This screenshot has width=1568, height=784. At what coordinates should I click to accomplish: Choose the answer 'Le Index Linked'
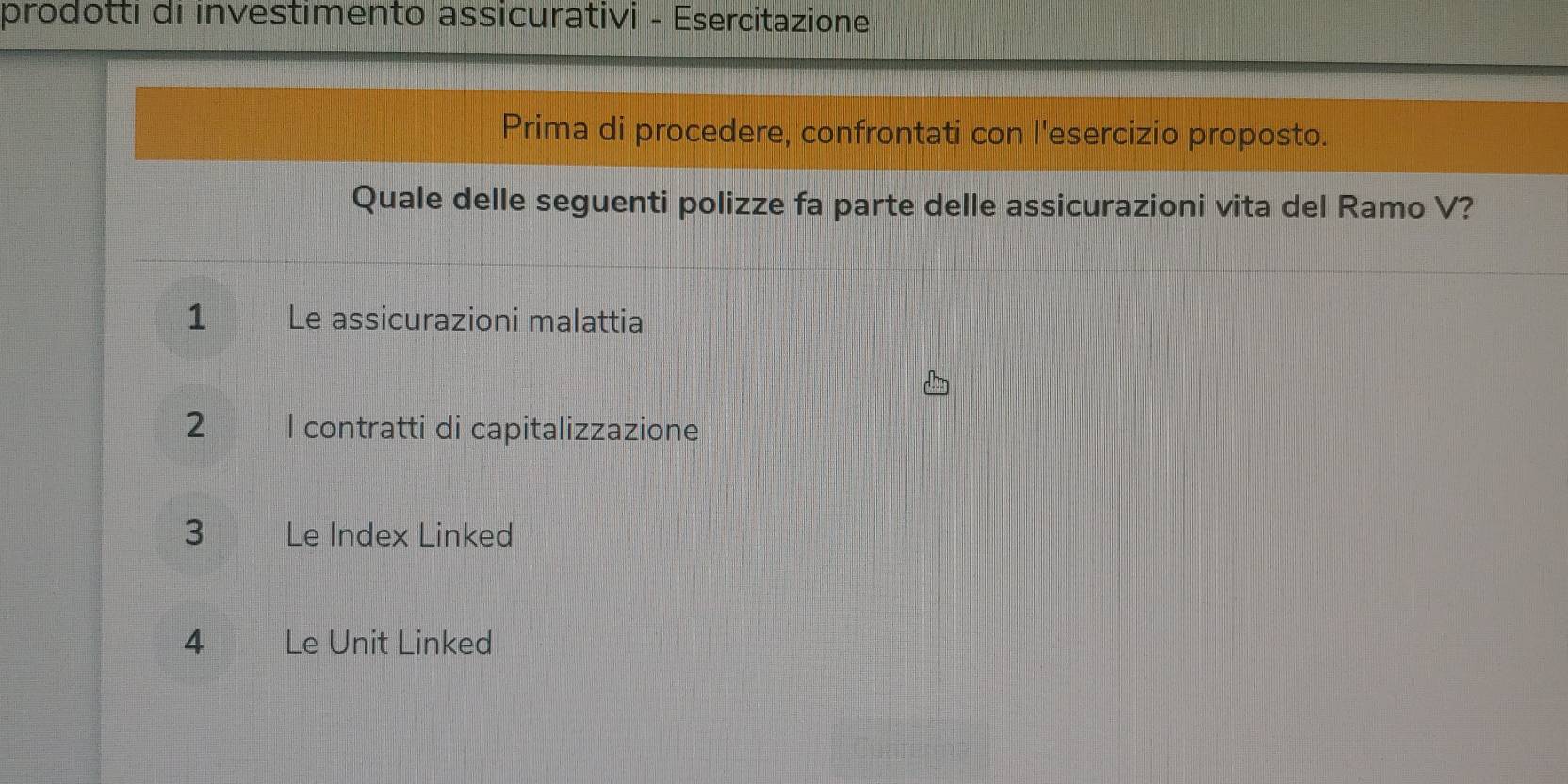(400, 535)
